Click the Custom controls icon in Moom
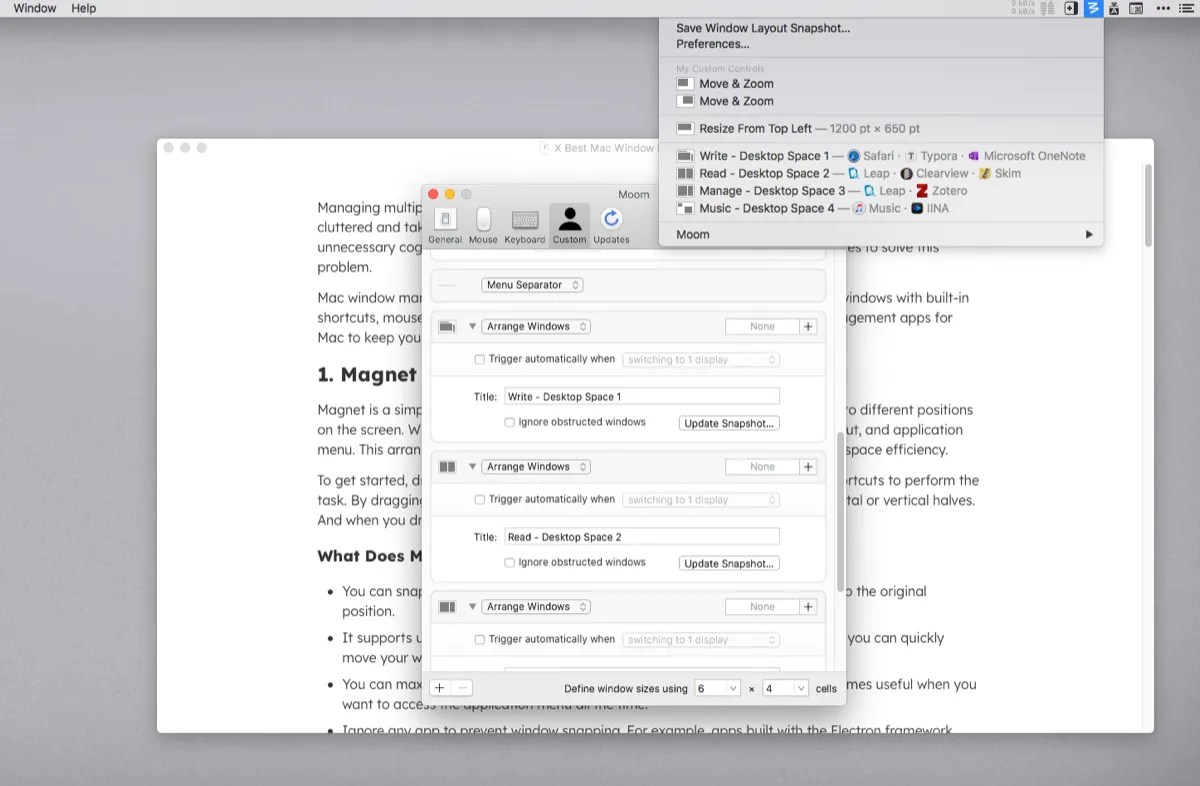This screenshot has width=1200, height=786. 569,222
